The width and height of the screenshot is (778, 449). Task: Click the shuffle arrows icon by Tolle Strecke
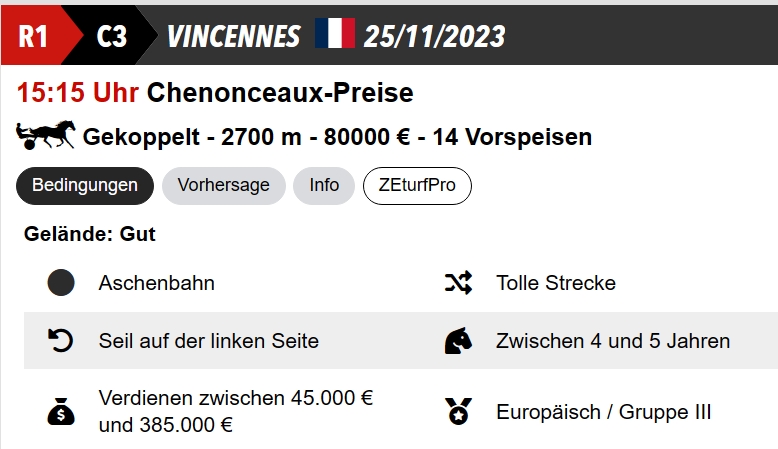click(458, 283)
